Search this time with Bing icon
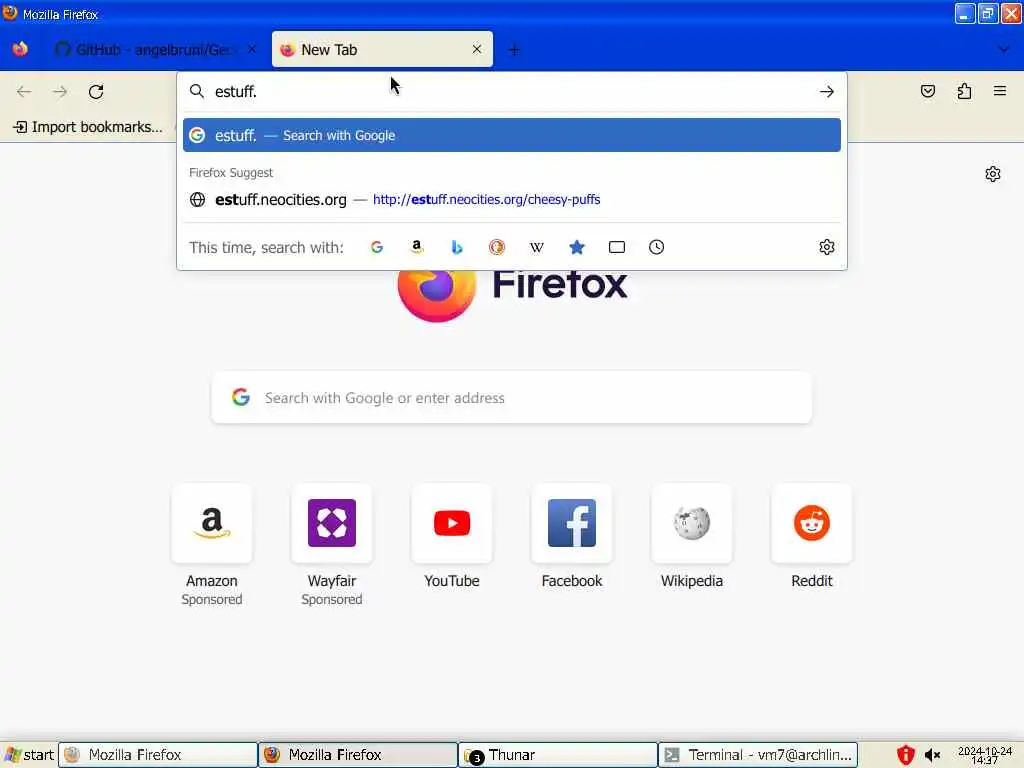This screenshot has width=1024, height=768. click(456, 247)
